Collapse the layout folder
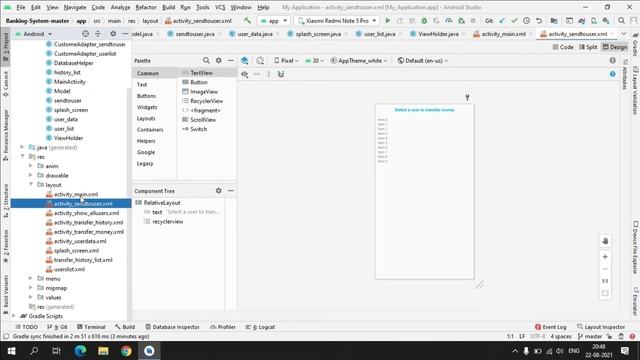 point(31,184)
